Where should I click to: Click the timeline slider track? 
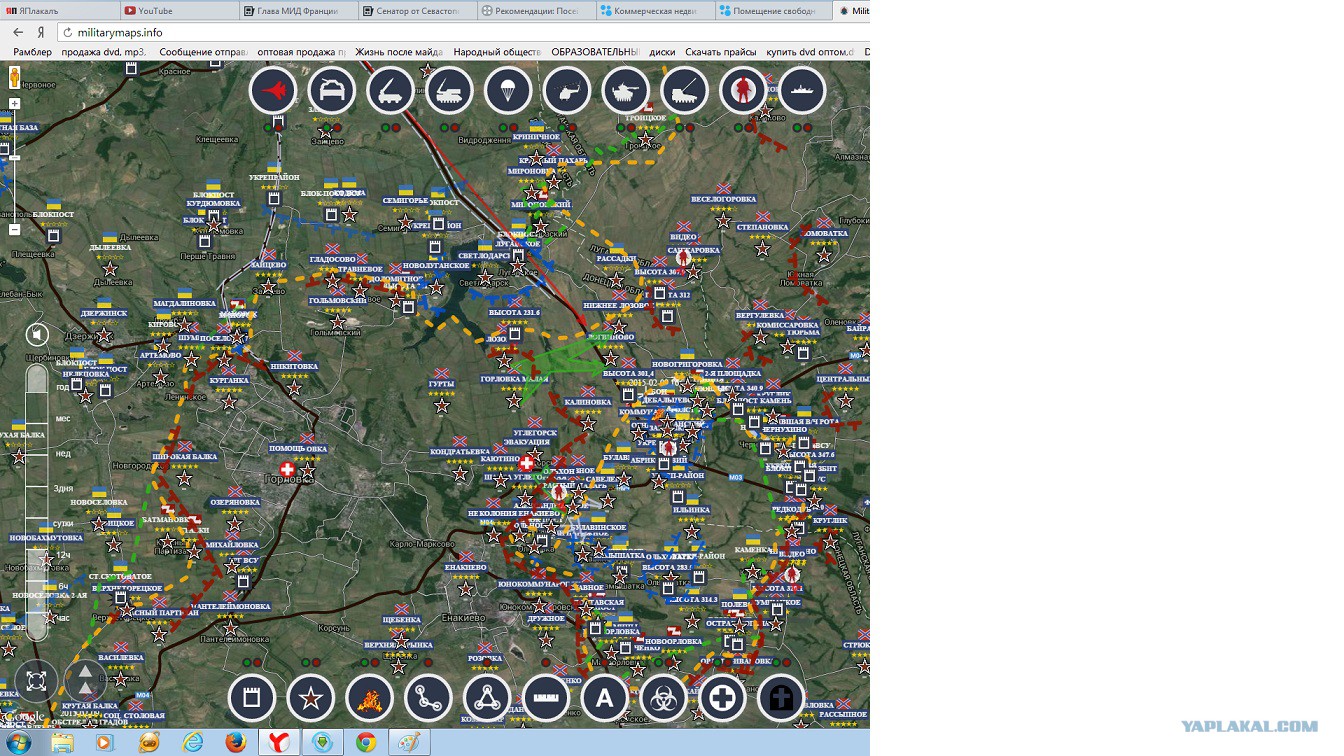37,500
